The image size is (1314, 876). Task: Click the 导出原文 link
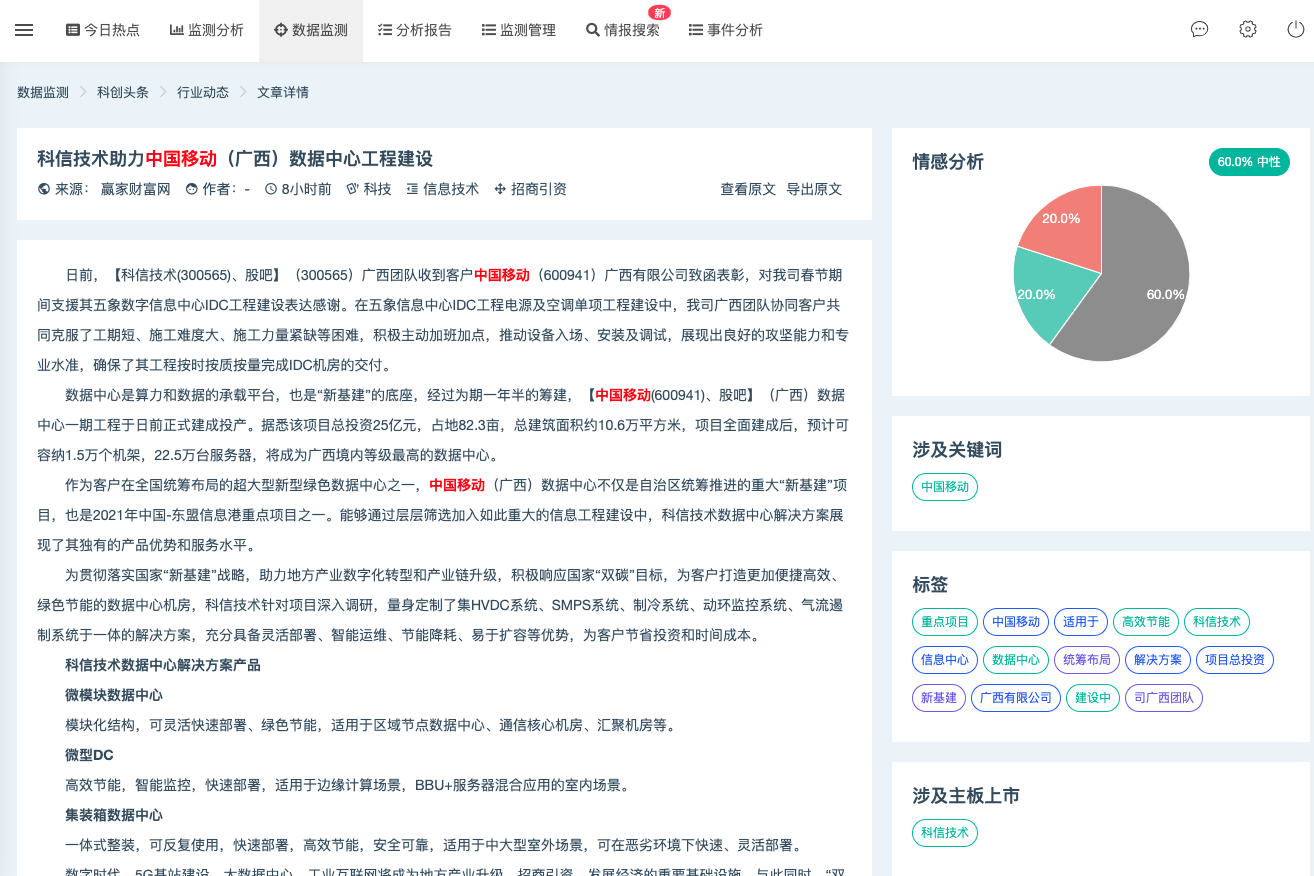815,188
